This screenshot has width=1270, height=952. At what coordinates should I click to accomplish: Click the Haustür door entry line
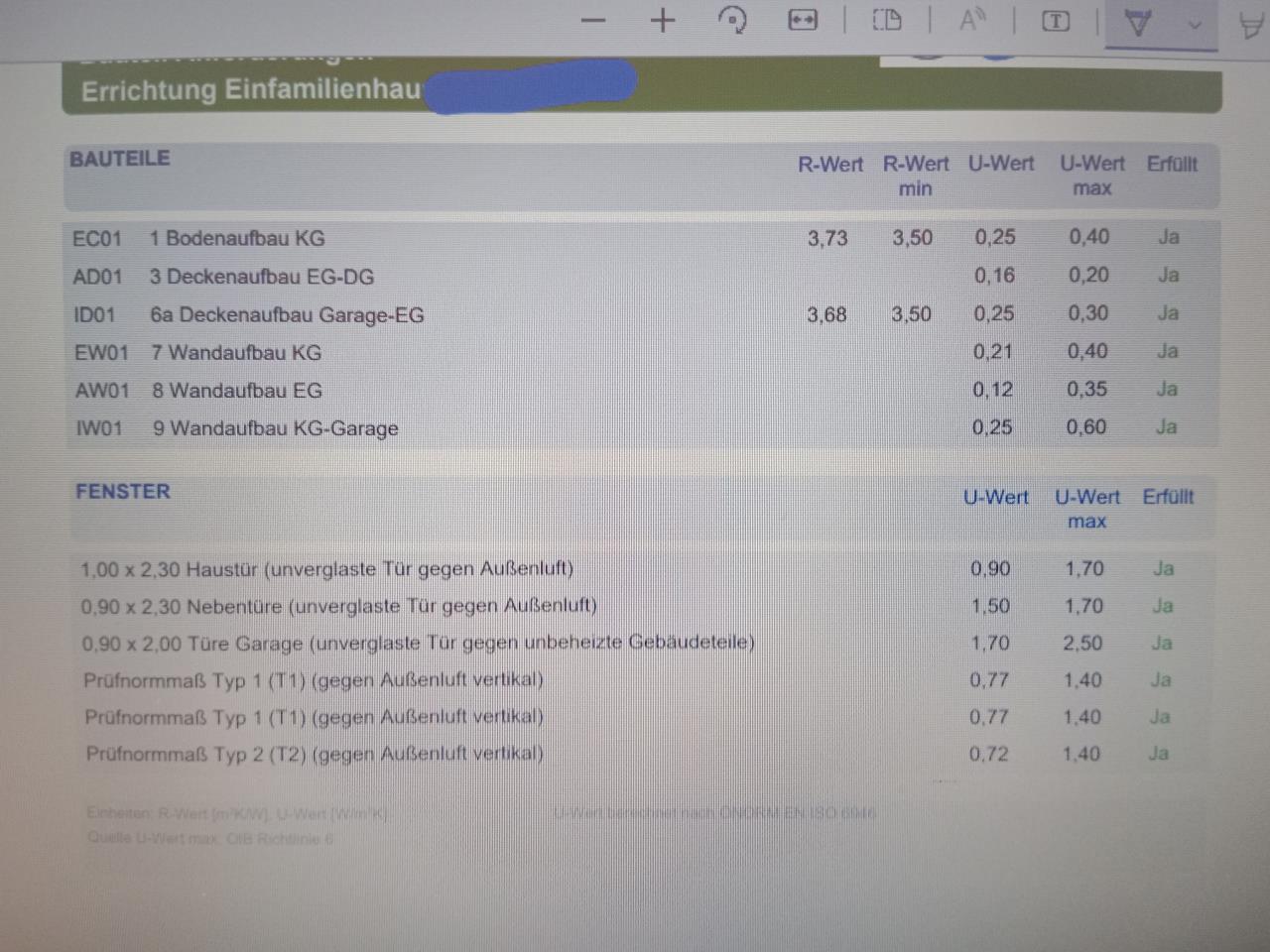point(326,569)
